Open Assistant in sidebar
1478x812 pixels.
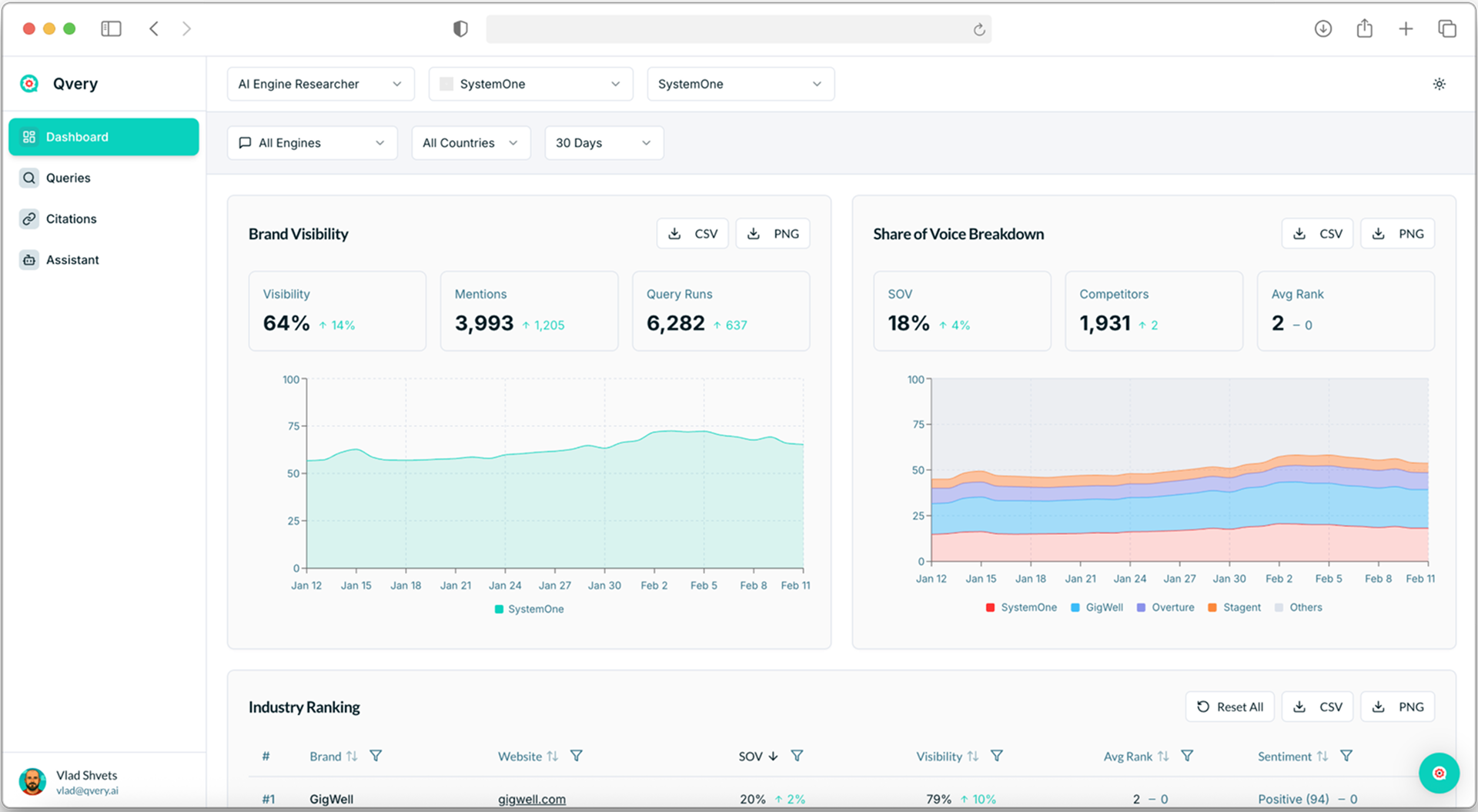click(104, 260)
